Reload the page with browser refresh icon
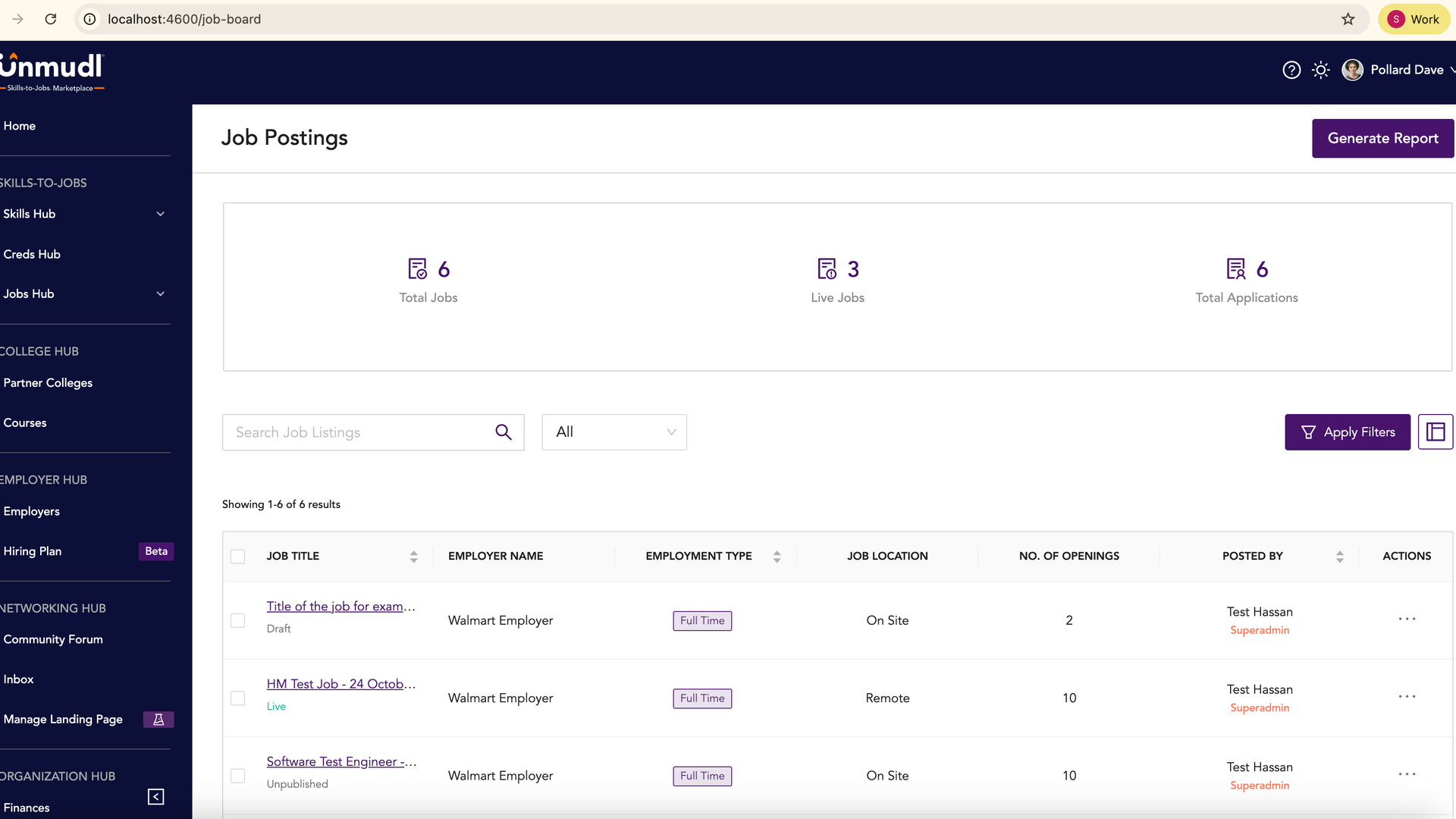Image resolution: width=1456 pixels, height=819 pixels. pyautogui.click(x=51, y=19)
